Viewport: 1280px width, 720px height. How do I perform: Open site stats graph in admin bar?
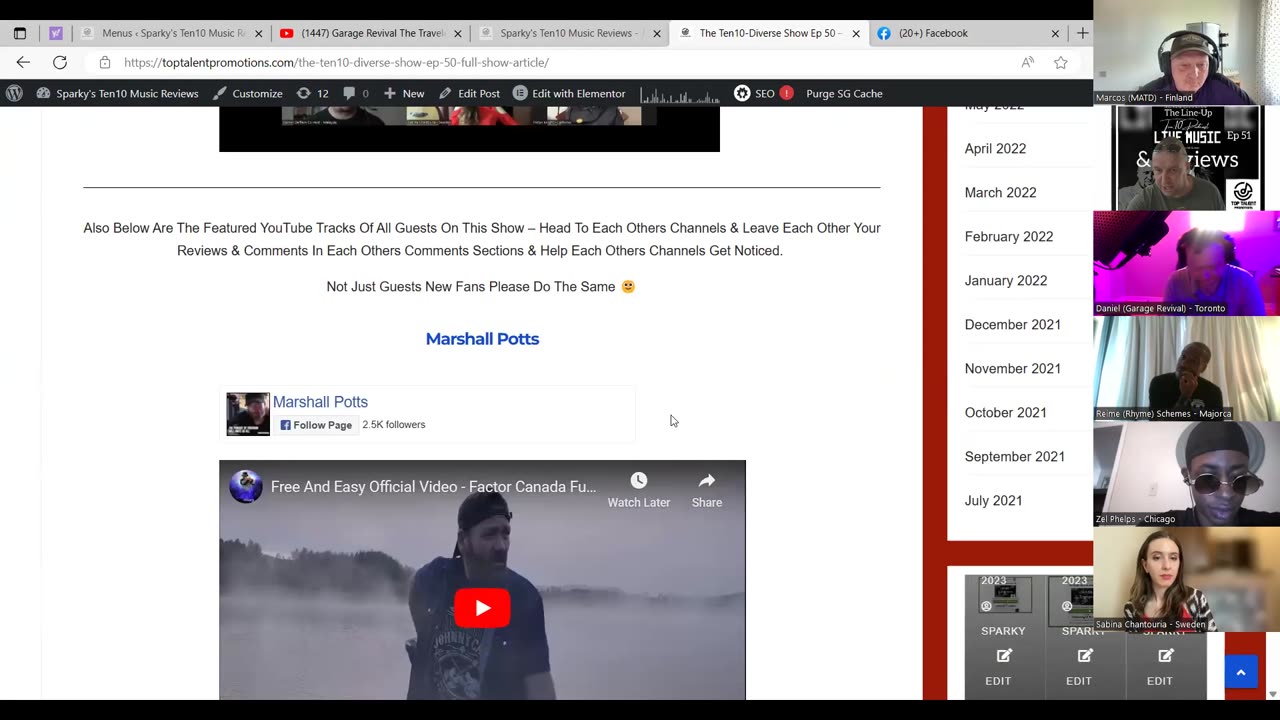[680, 94]
